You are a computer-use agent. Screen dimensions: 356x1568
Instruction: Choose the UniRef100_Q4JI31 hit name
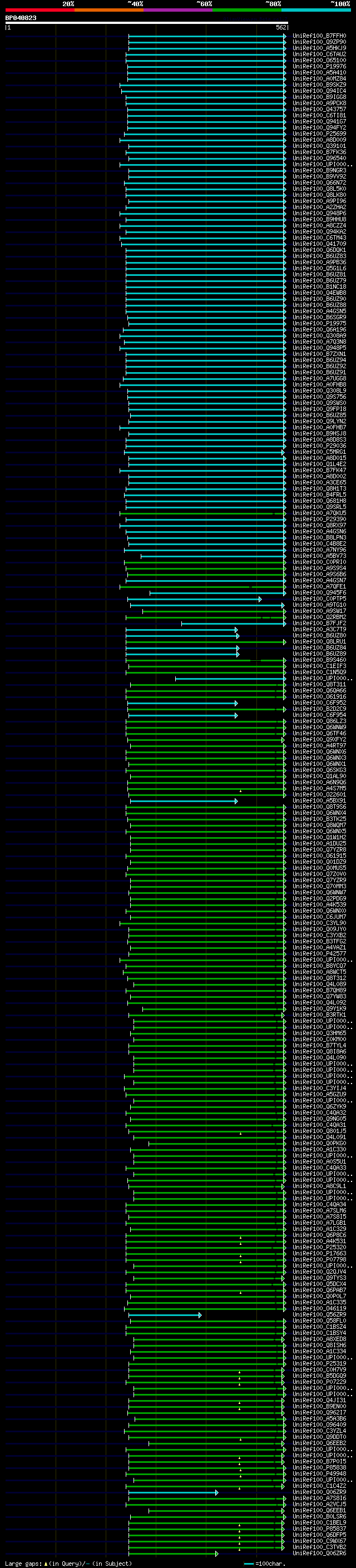click(x=319, y=1401)
